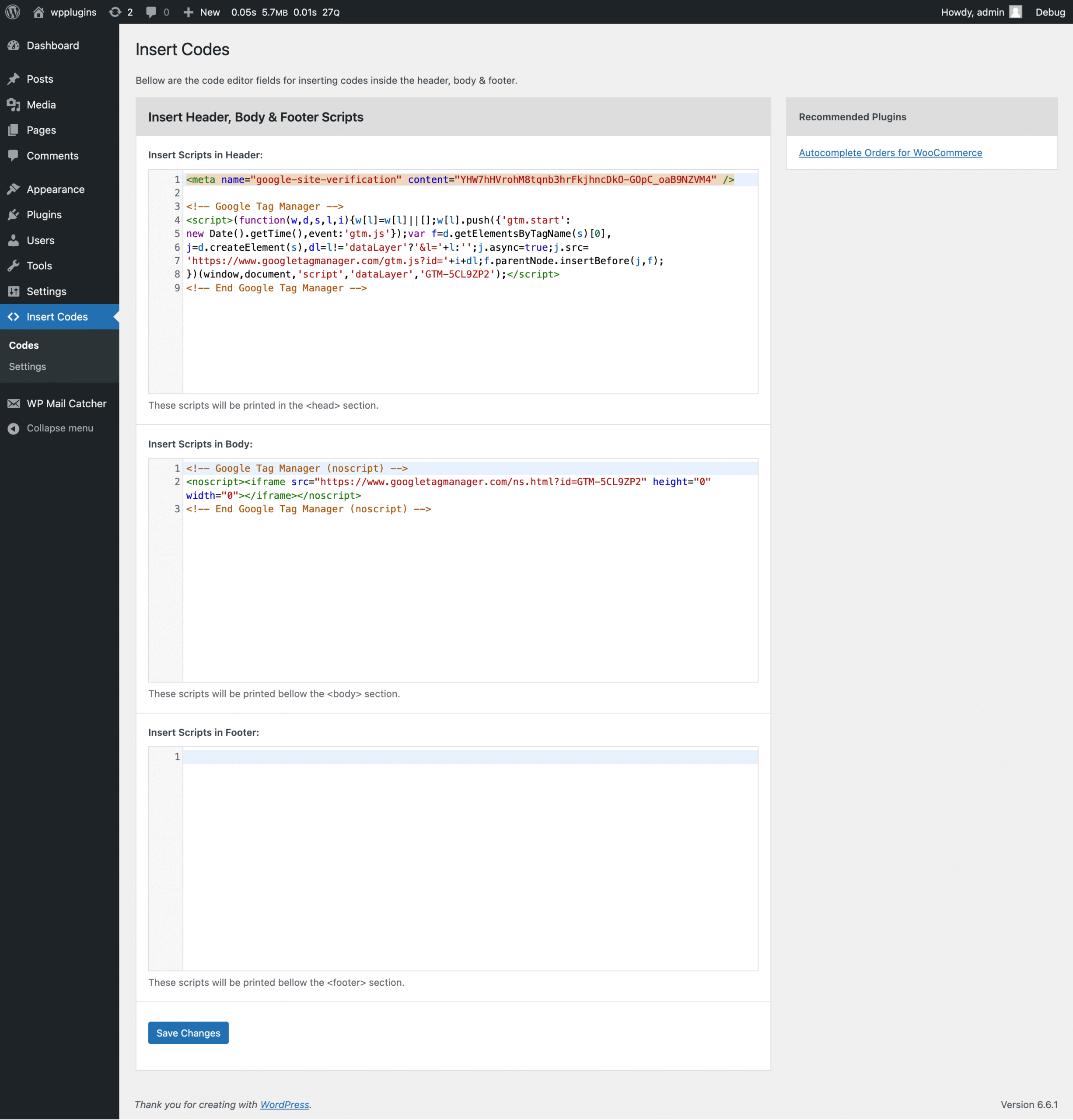Click the Dashboard gauge icon
The width and height of the screenshot is (1073, 1120).
14,45
